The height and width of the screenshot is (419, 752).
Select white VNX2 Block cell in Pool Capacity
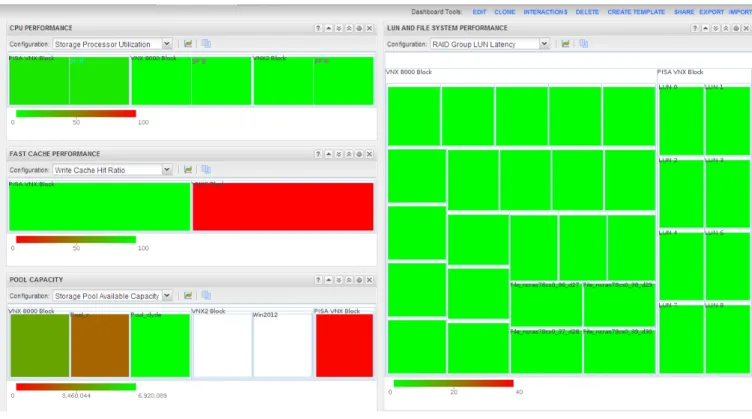222,345
